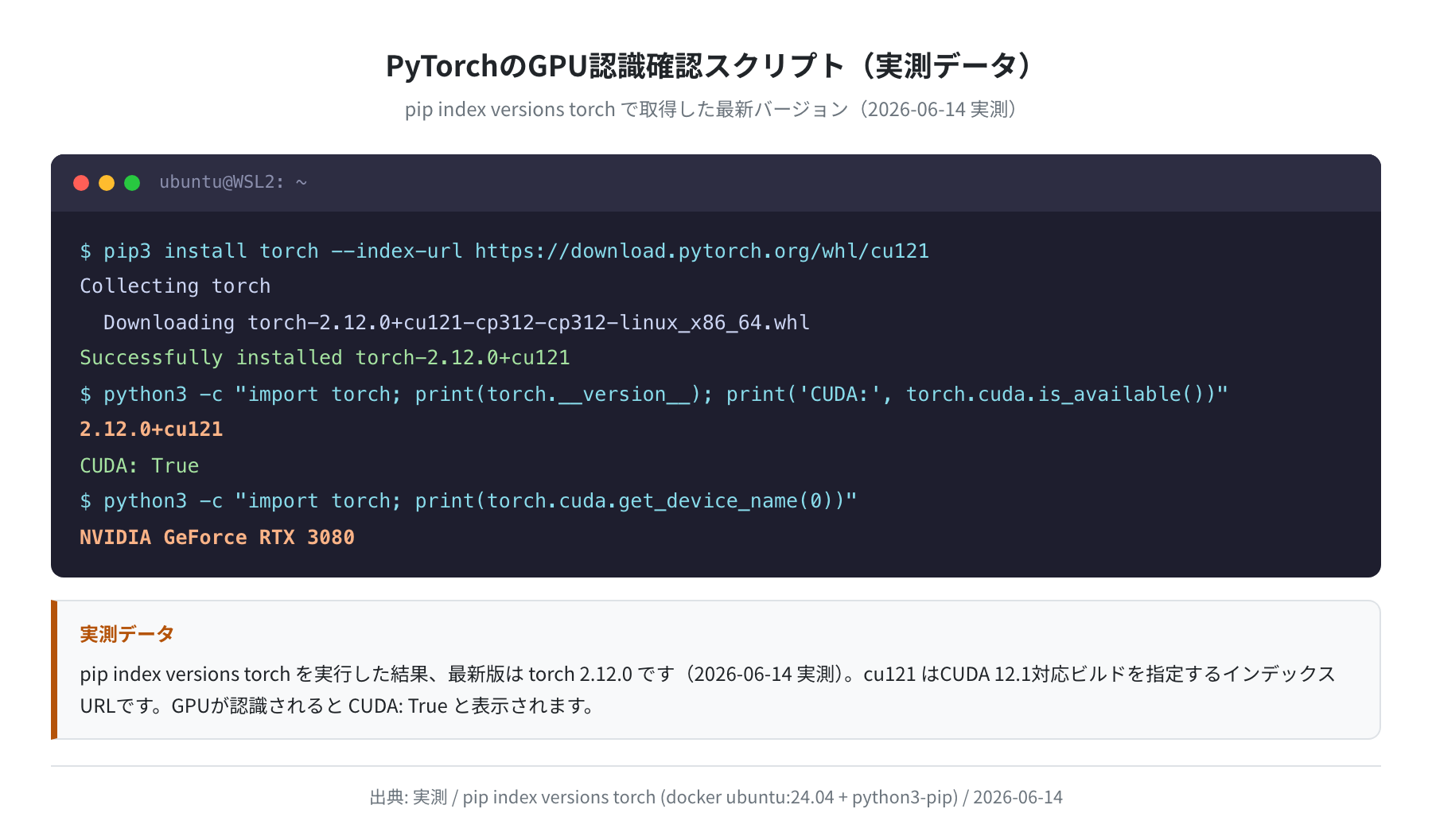
Task: Click the command printing torch.__version__ and CUDA
Action: tap(654, 394)
